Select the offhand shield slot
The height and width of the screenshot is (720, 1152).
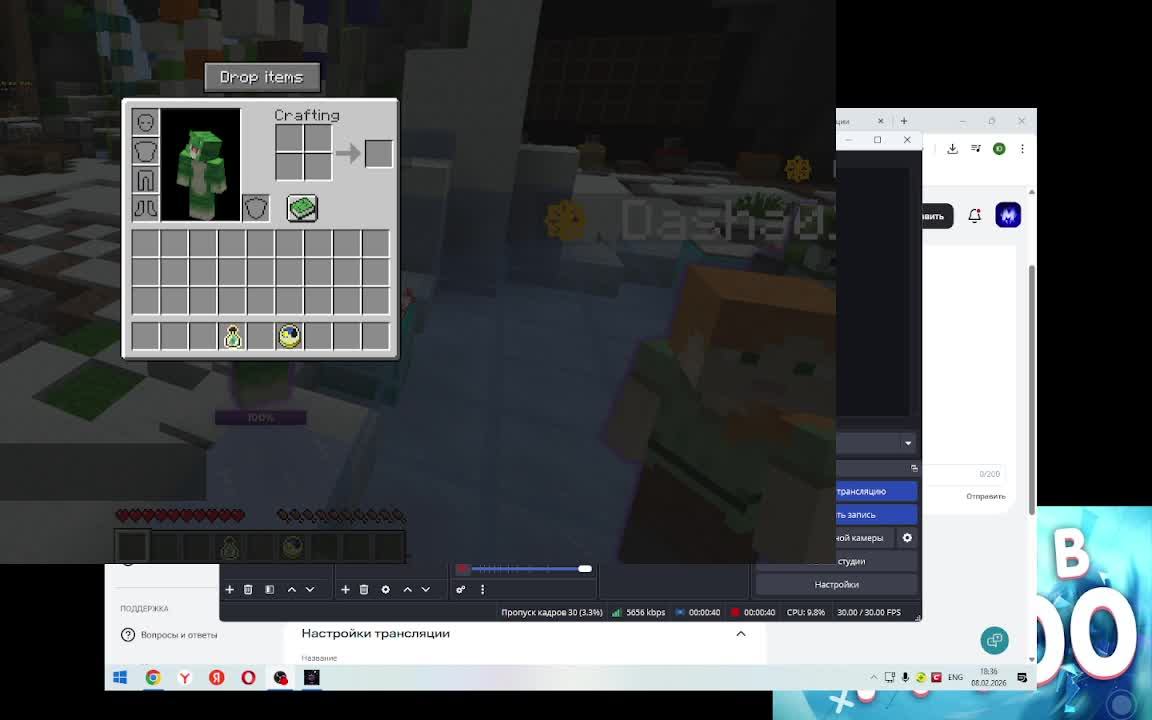point(256,209)
